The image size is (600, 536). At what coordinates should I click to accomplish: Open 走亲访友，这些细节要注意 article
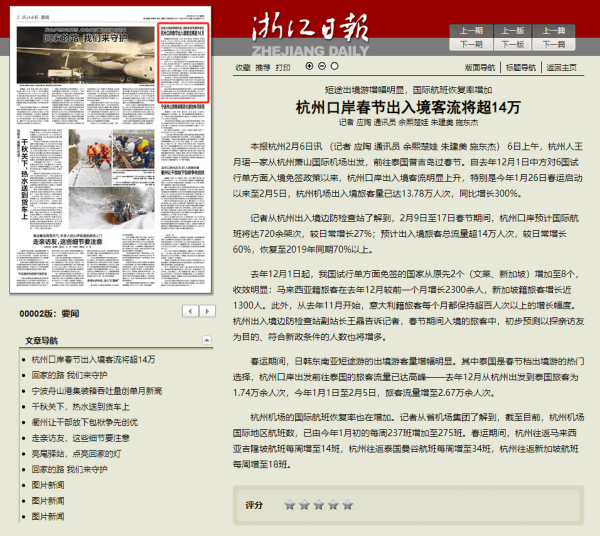[80, 438]
